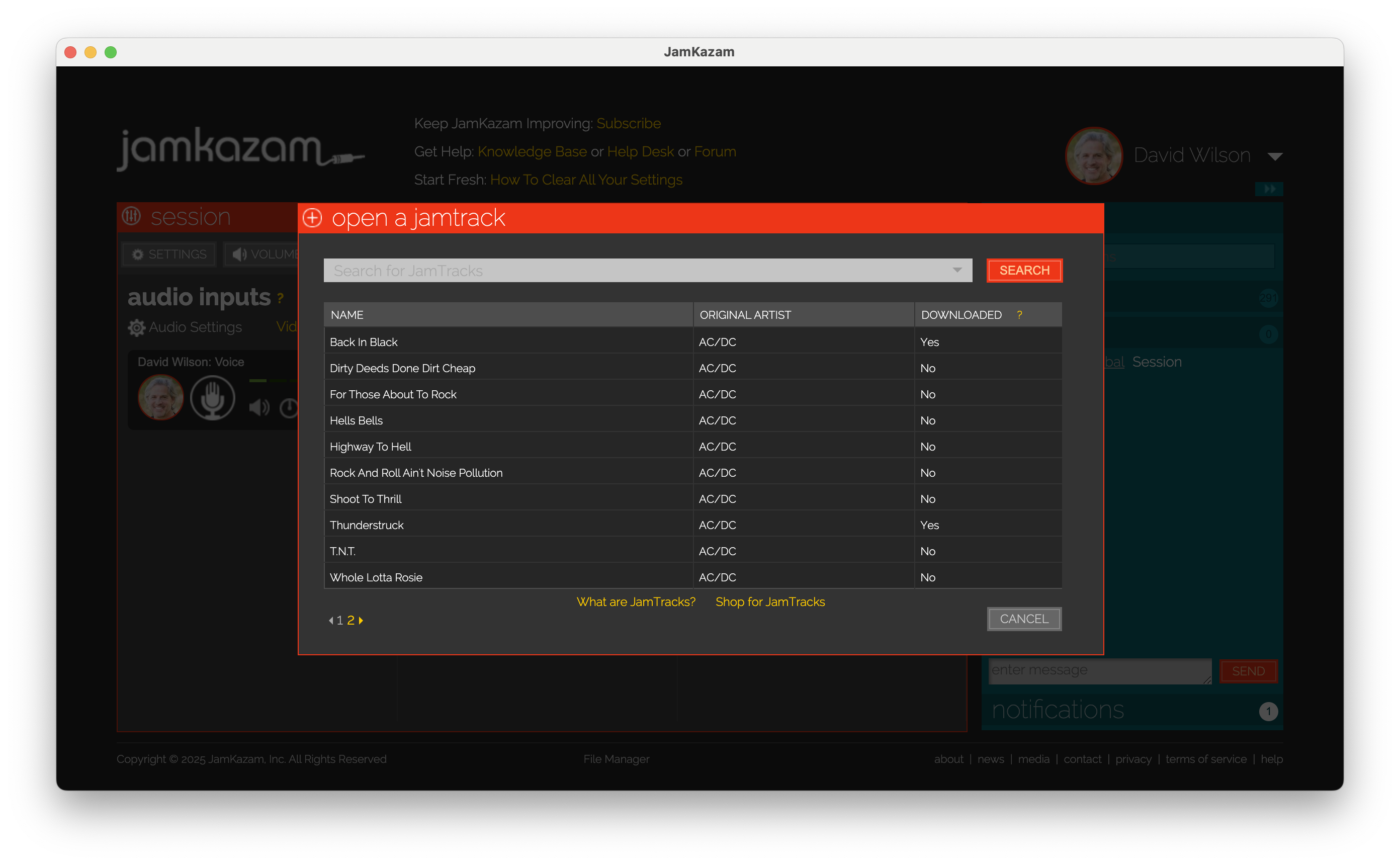Expand the David Wilson account menu arrow
Screen dimensions: 1400x865
click(1275, 156)
